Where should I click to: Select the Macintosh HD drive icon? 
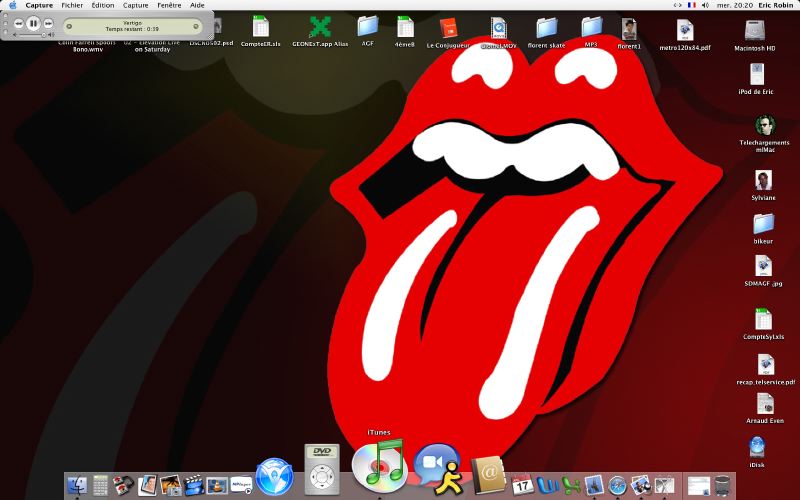(x=755, y=36)
